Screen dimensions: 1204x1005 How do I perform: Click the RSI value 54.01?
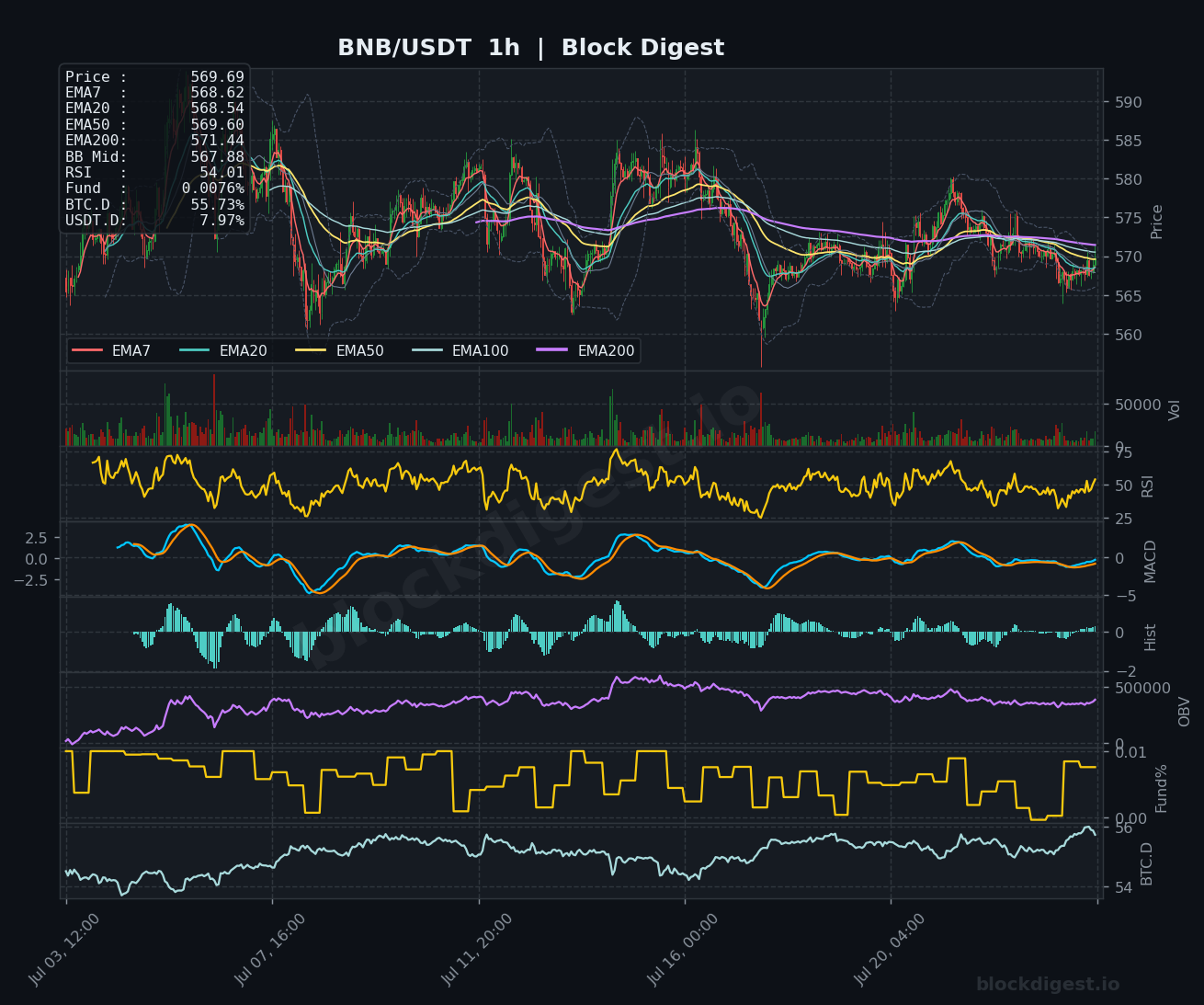(x=222, y=173)
